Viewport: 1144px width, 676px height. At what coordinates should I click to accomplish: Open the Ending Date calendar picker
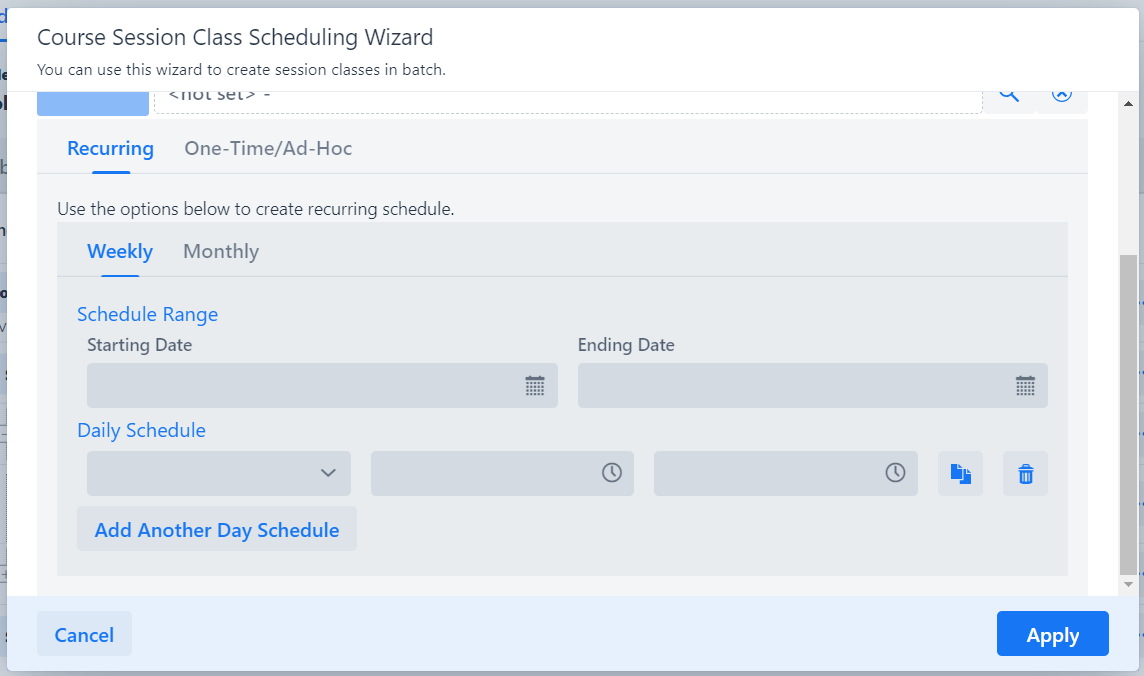coord(1025,386)
